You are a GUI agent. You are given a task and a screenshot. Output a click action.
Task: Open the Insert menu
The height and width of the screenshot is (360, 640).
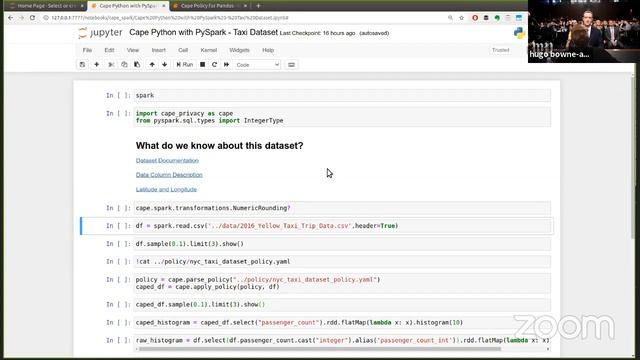click(159, 50)
